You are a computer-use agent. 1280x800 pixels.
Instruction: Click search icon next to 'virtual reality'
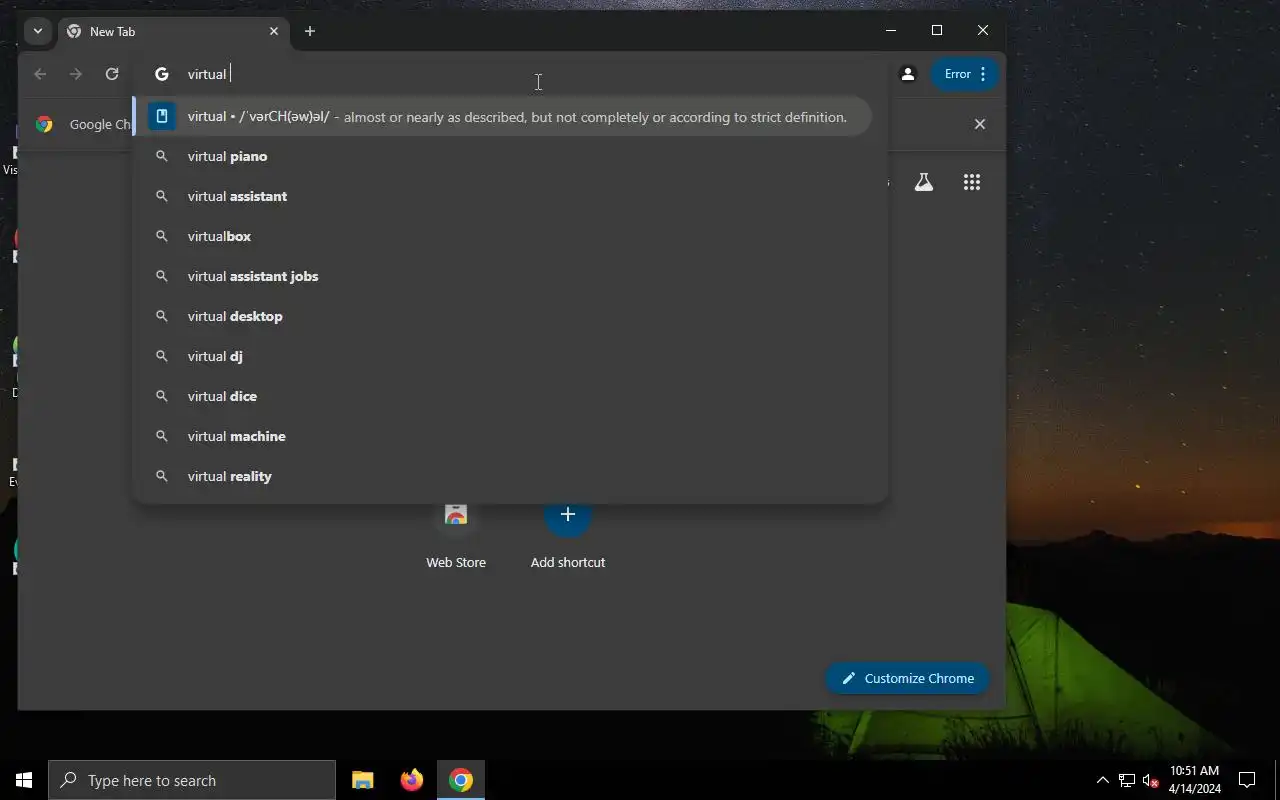tap(162, 476)
